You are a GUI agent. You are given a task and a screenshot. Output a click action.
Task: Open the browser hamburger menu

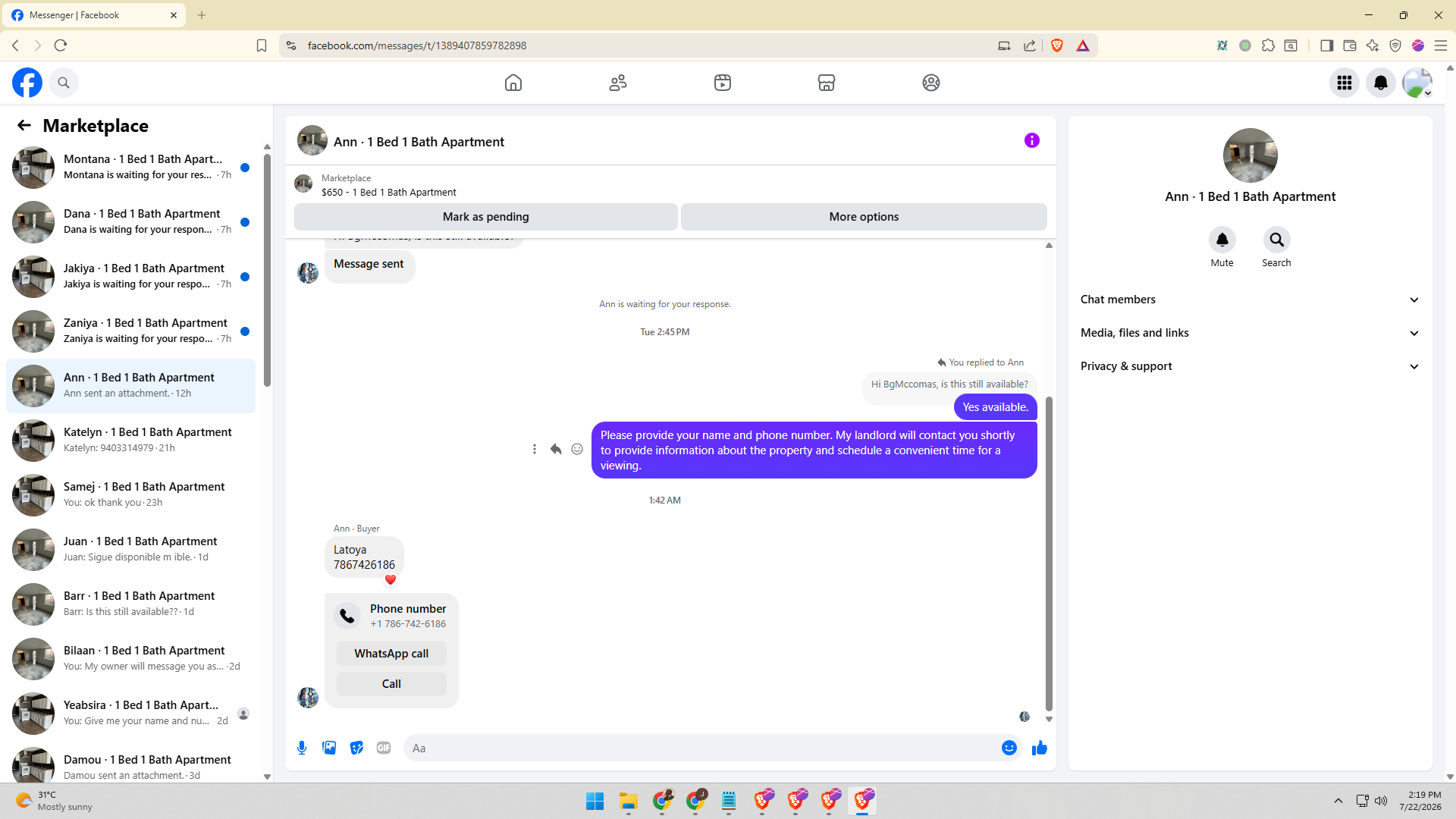point(1441,45)
